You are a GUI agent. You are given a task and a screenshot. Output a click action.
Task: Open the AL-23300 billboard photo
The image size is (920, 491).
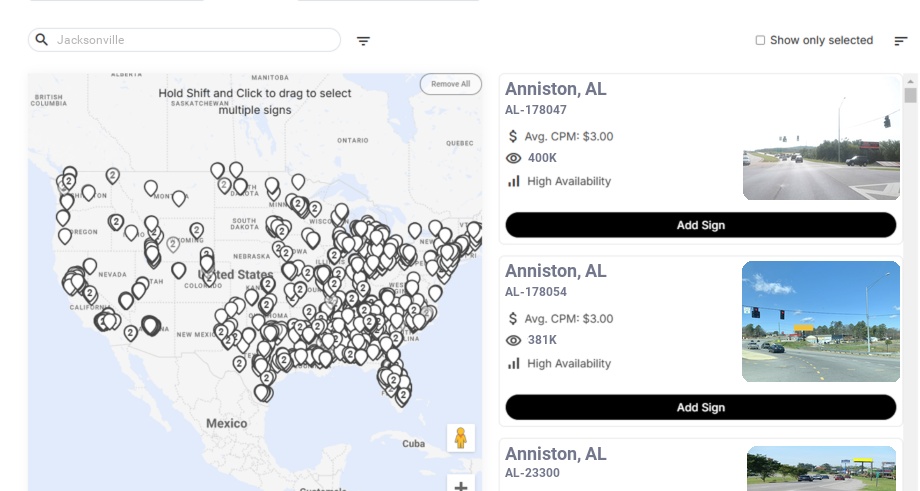821,469
